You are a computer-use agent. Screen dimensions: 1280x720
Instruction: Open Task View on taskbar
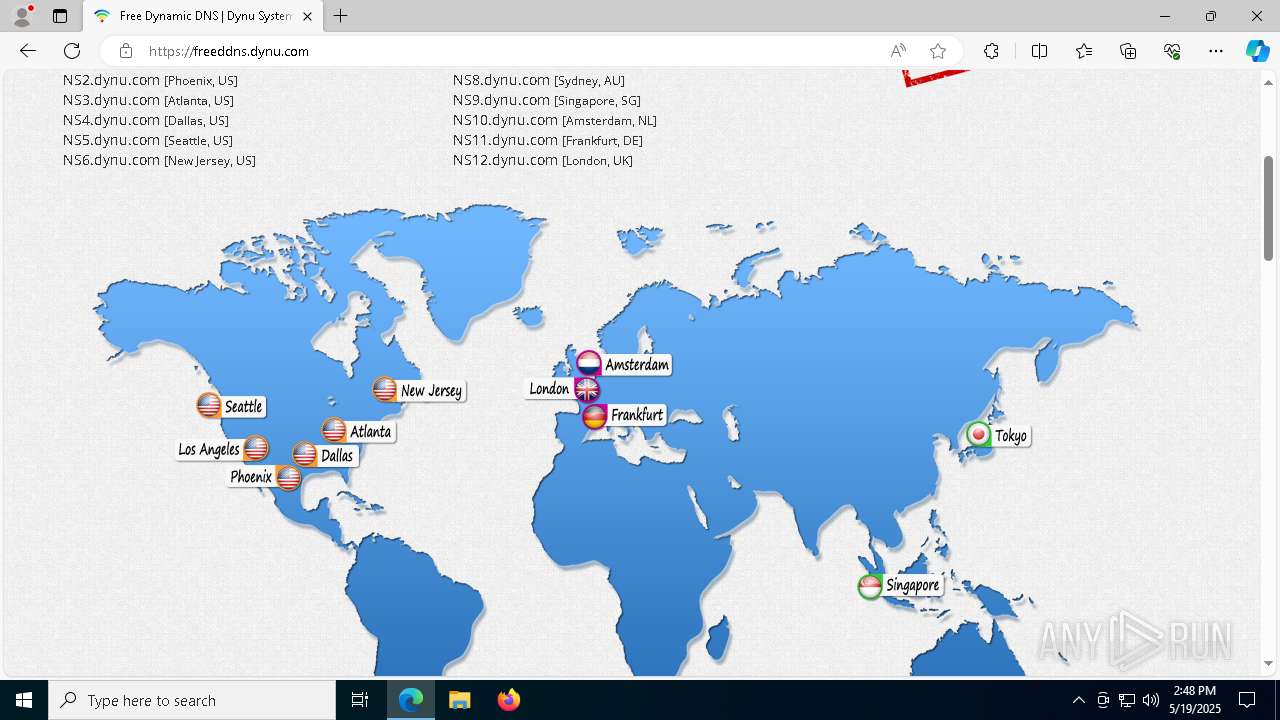click(x=360, y=700)
